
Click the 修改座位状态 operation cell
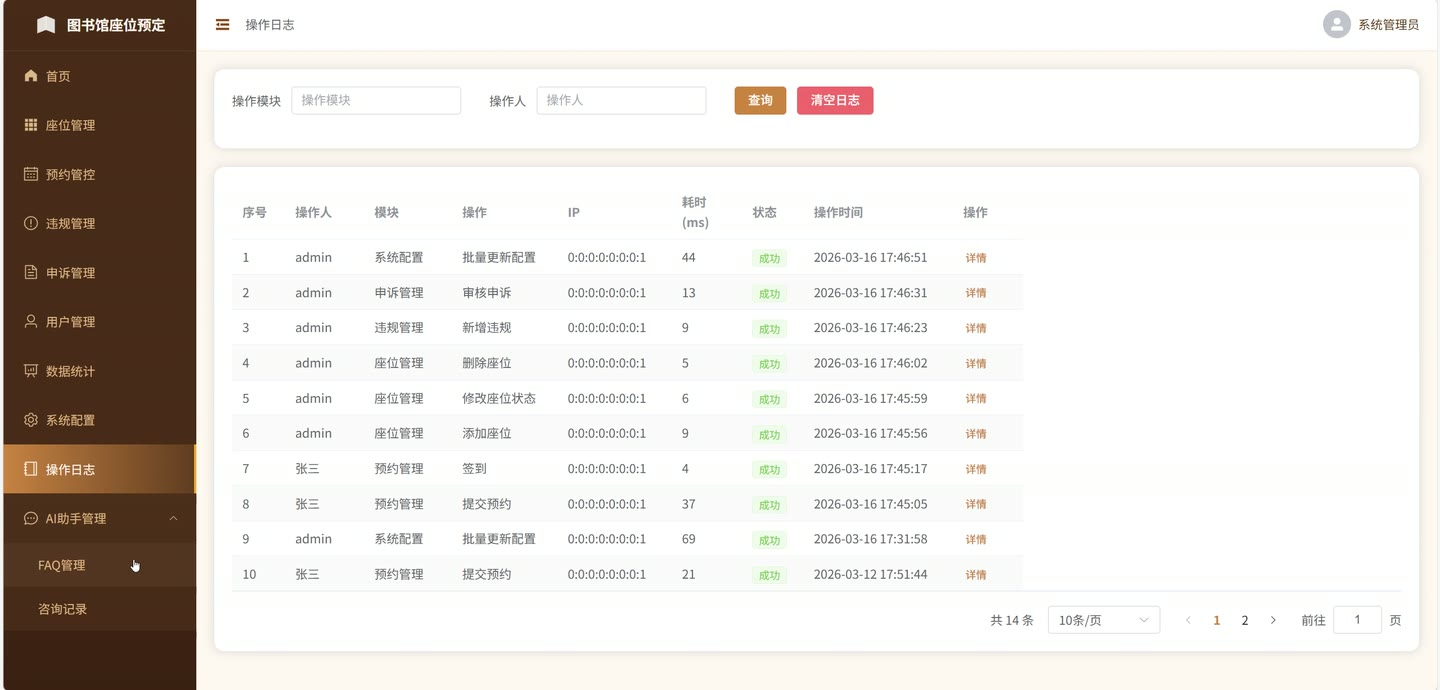[499, 398]
